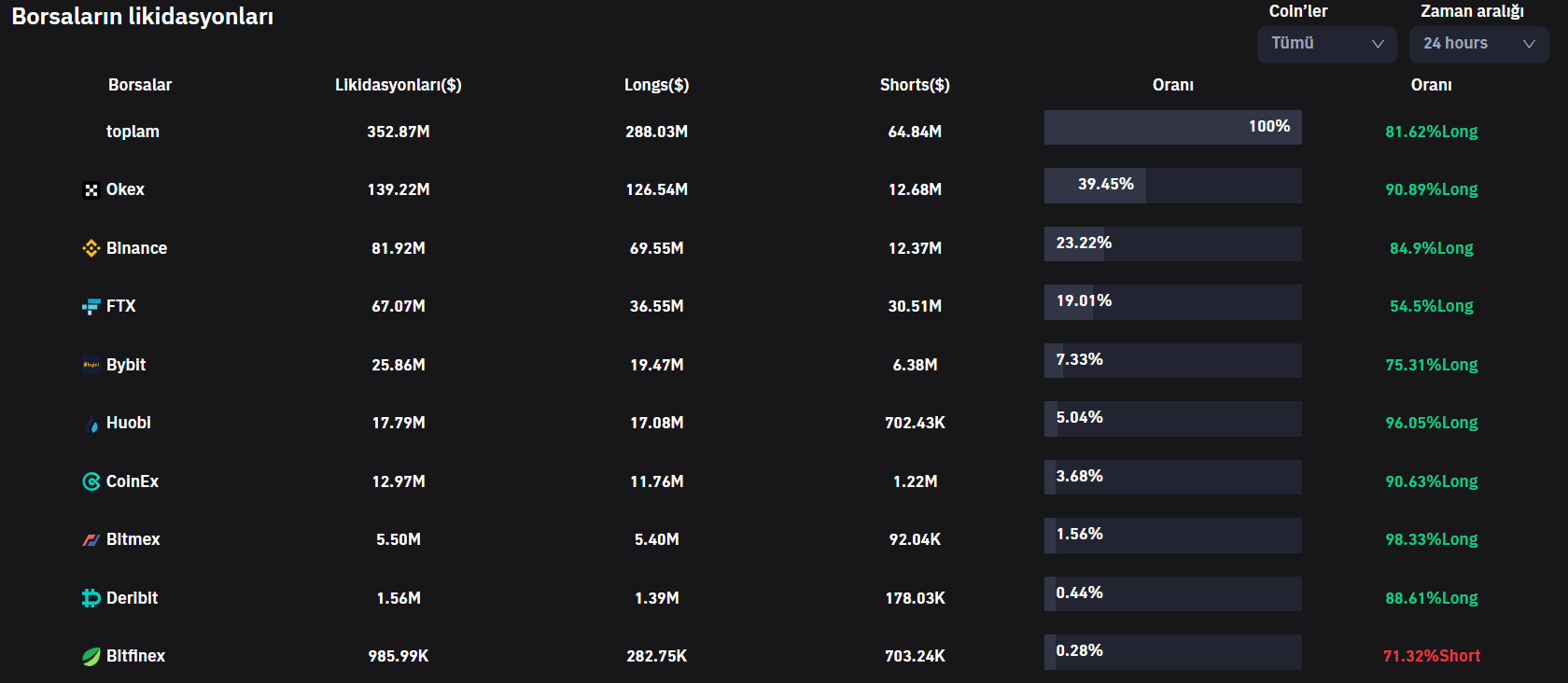The width and height of the screenshot is (1568, 683).
Task: Click the red 71.32%Short ratio text
Action: pos(1432,656)
